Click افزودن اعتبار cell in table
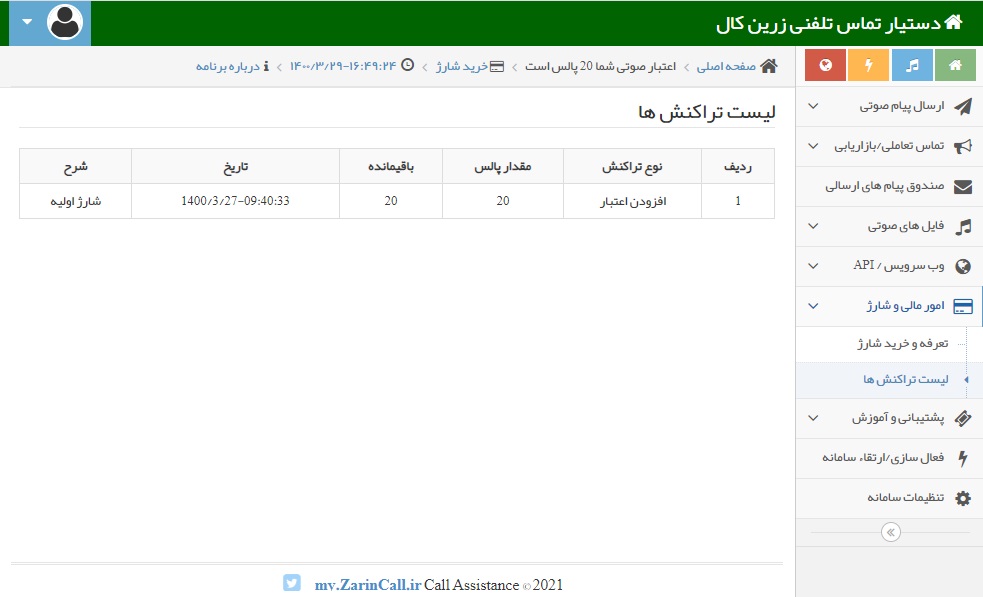The width and height of the screenshot is (983, 597). point(632,201)
